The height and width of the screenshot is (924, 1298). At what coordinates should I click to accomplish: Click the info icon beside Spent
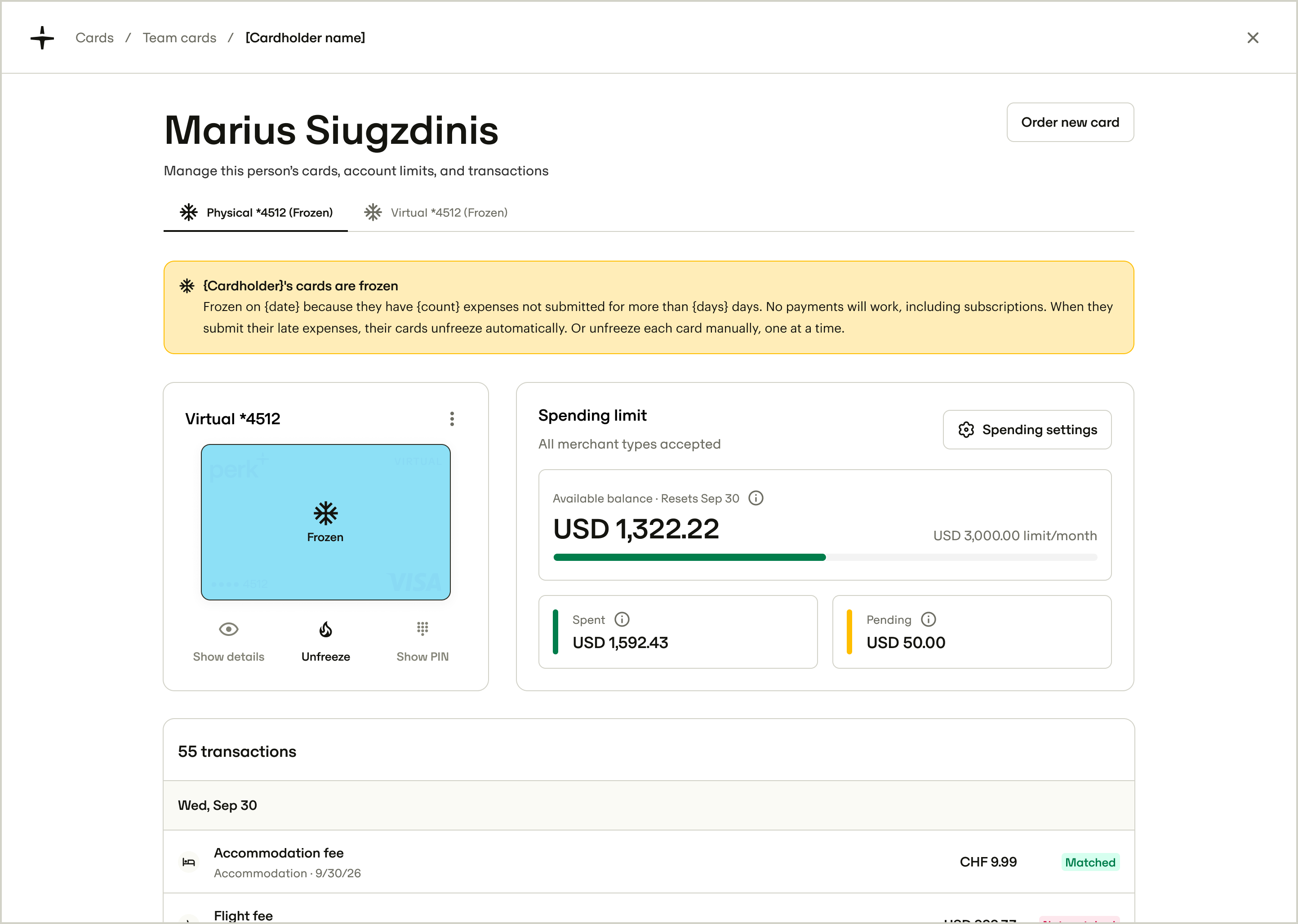[622, 619]
